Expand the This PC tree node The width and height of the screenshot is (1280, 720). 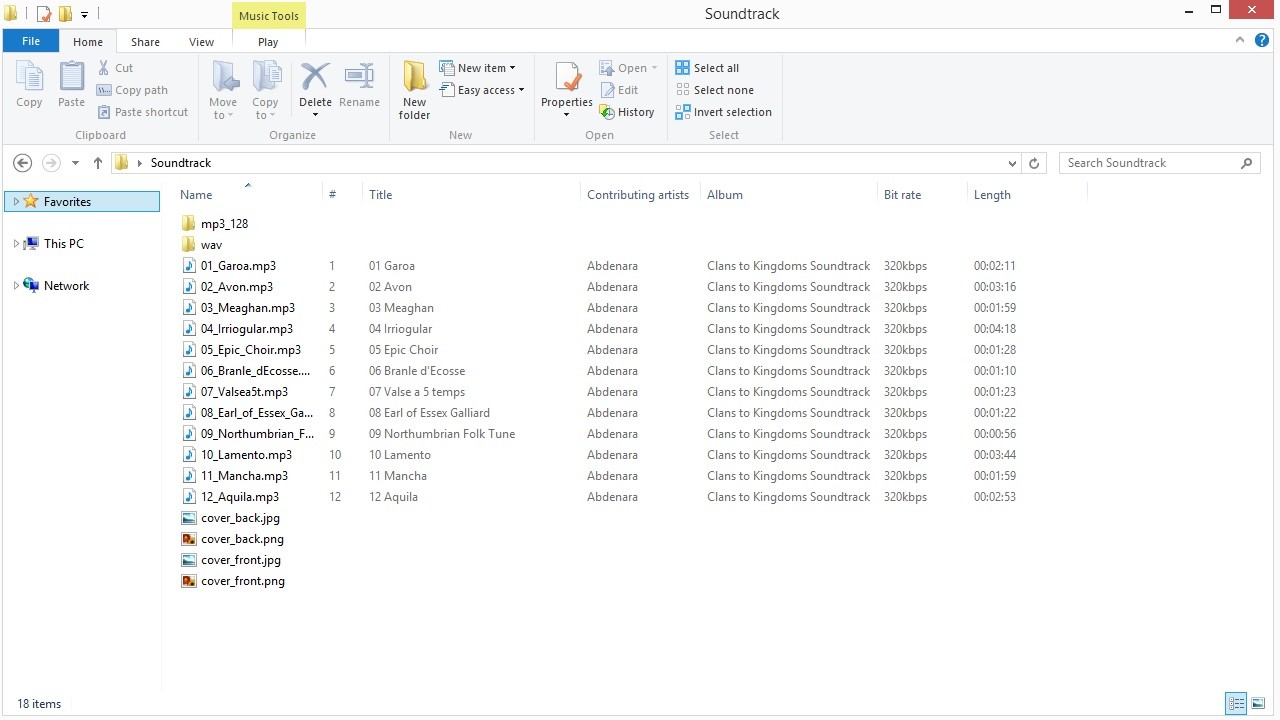pos(16,244)
